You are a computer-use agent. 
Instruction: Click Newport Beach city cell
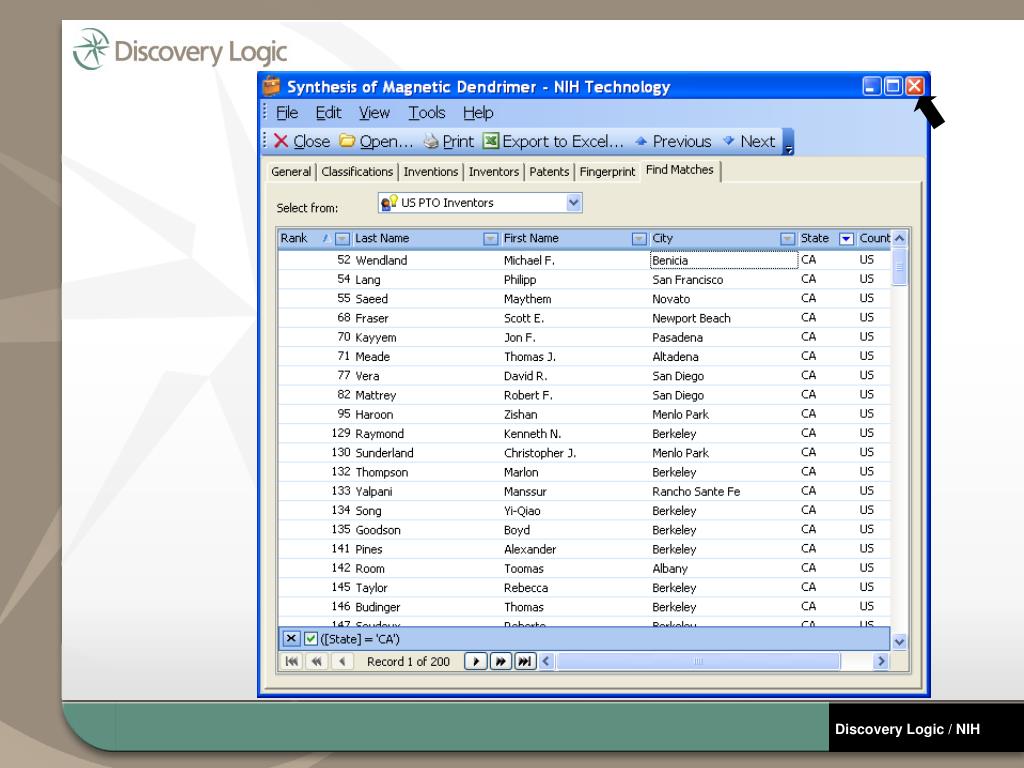(x=724, y=318)
